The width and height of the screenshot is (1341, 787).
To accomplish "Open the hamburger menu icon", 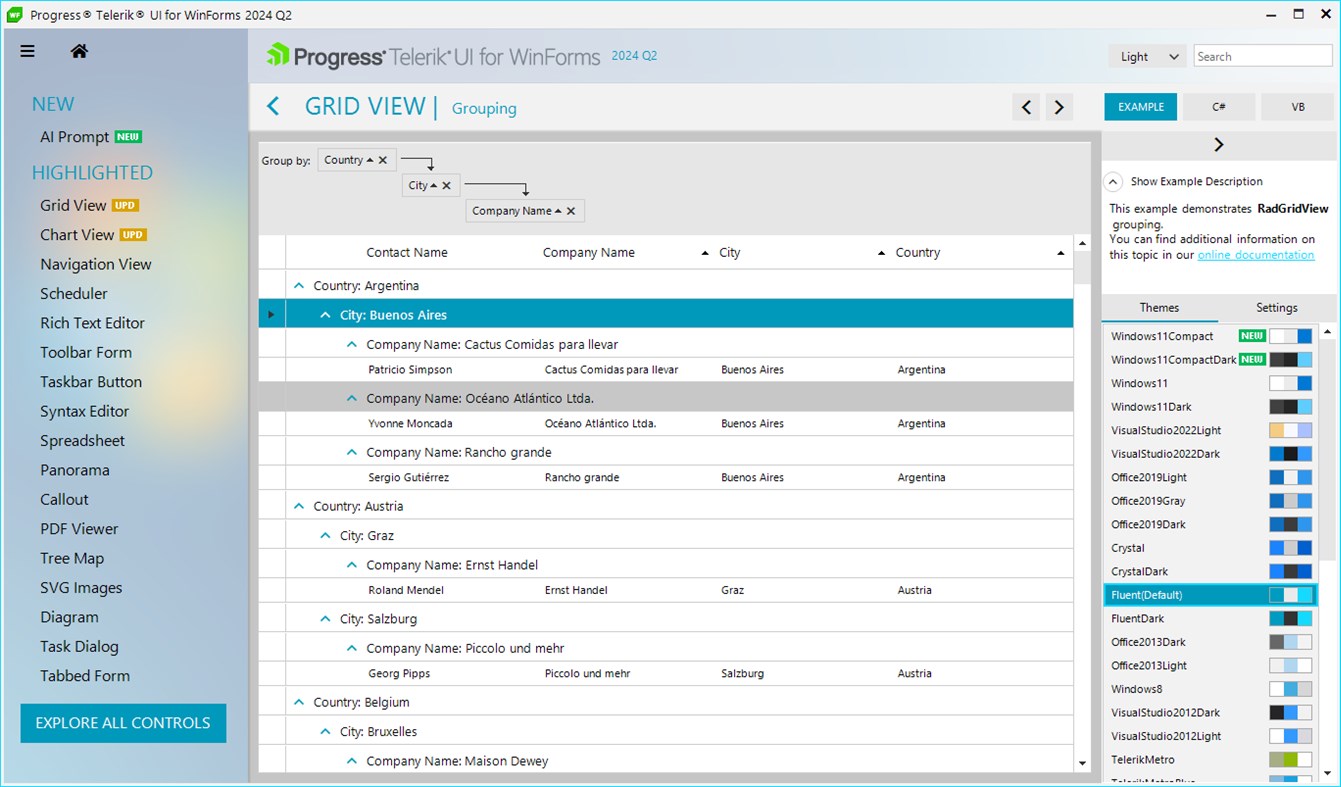I will point(28,51).
